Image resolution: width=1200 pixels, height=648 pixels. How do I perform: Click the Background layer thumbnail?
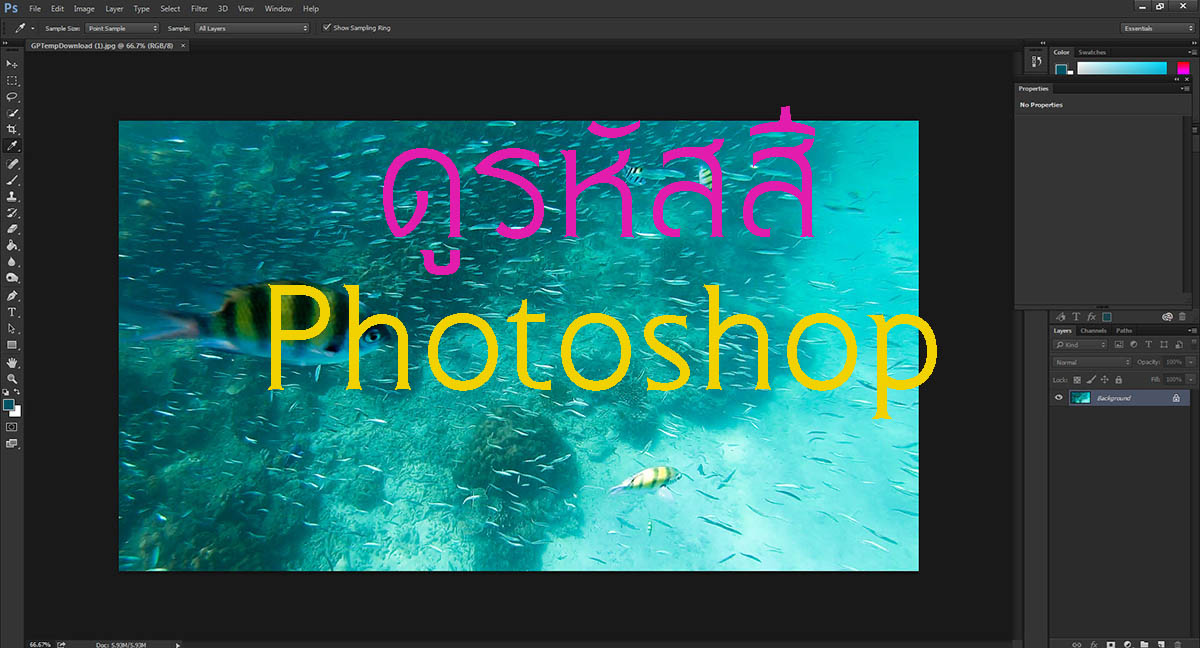(1080, 398)
